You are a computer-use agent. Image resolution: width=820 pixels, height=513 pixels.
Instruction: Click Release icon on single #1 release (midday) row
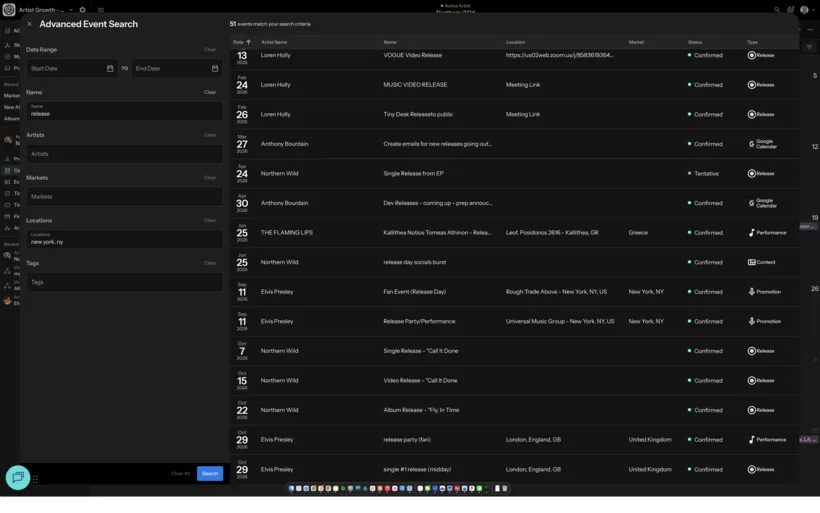(x=751, y=470)
